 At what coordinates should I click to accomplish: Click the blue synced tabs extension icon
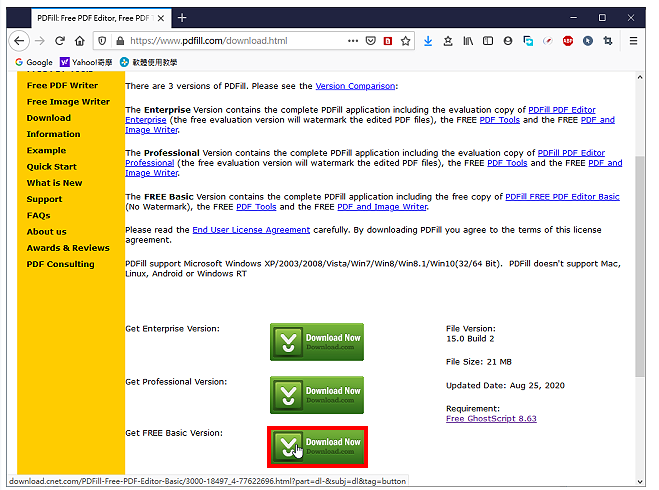[528, 41]
